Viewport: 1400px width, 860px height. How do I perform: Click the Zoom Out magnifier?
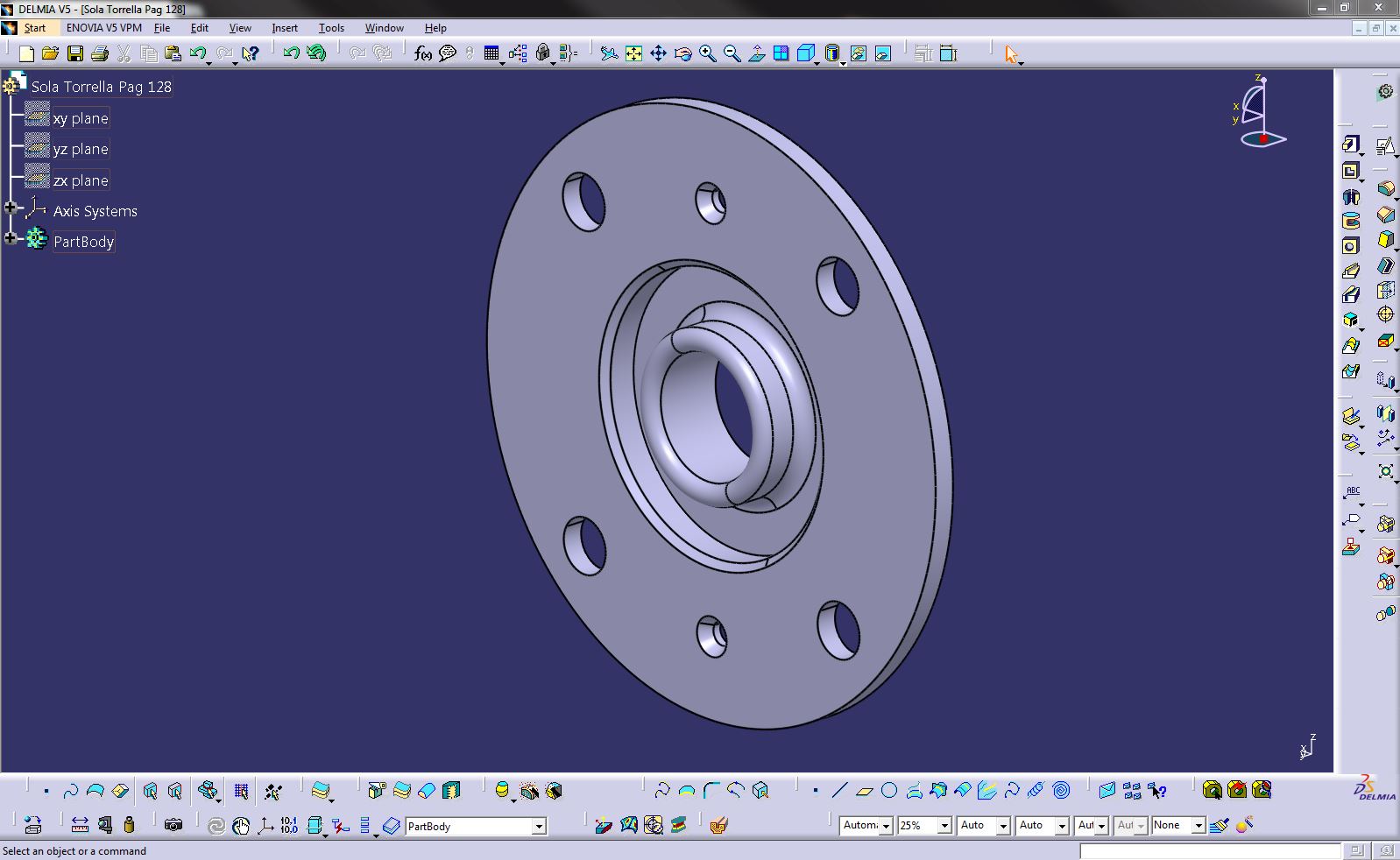click(x=732, y=54)
